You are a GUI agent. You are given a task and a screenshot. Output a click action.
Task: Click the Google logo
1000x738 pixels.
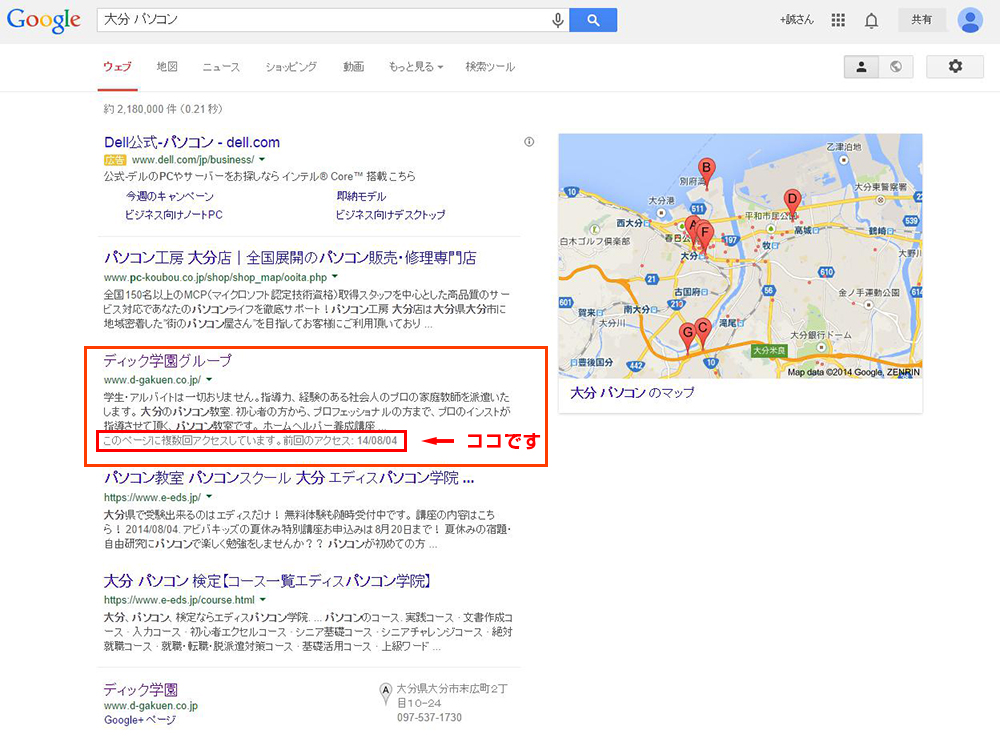[x=43, y=20]
